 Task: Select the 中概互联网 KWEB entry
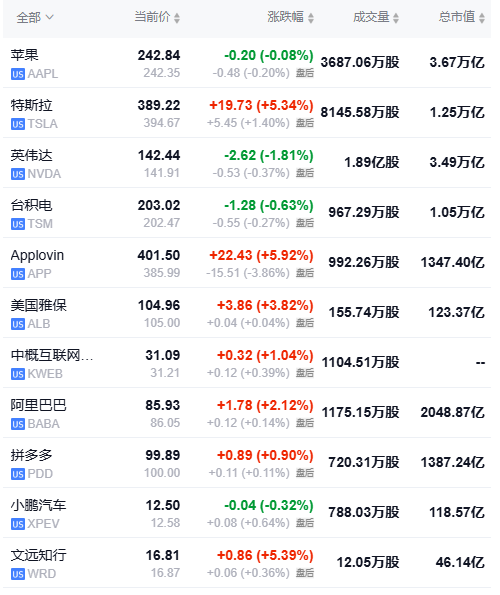(247, 363)
